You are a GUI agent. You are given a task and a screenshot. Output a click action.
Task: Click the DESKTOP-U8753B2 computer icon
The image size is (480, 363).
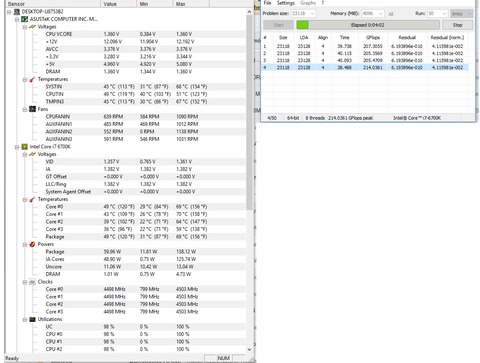[17, 12]
